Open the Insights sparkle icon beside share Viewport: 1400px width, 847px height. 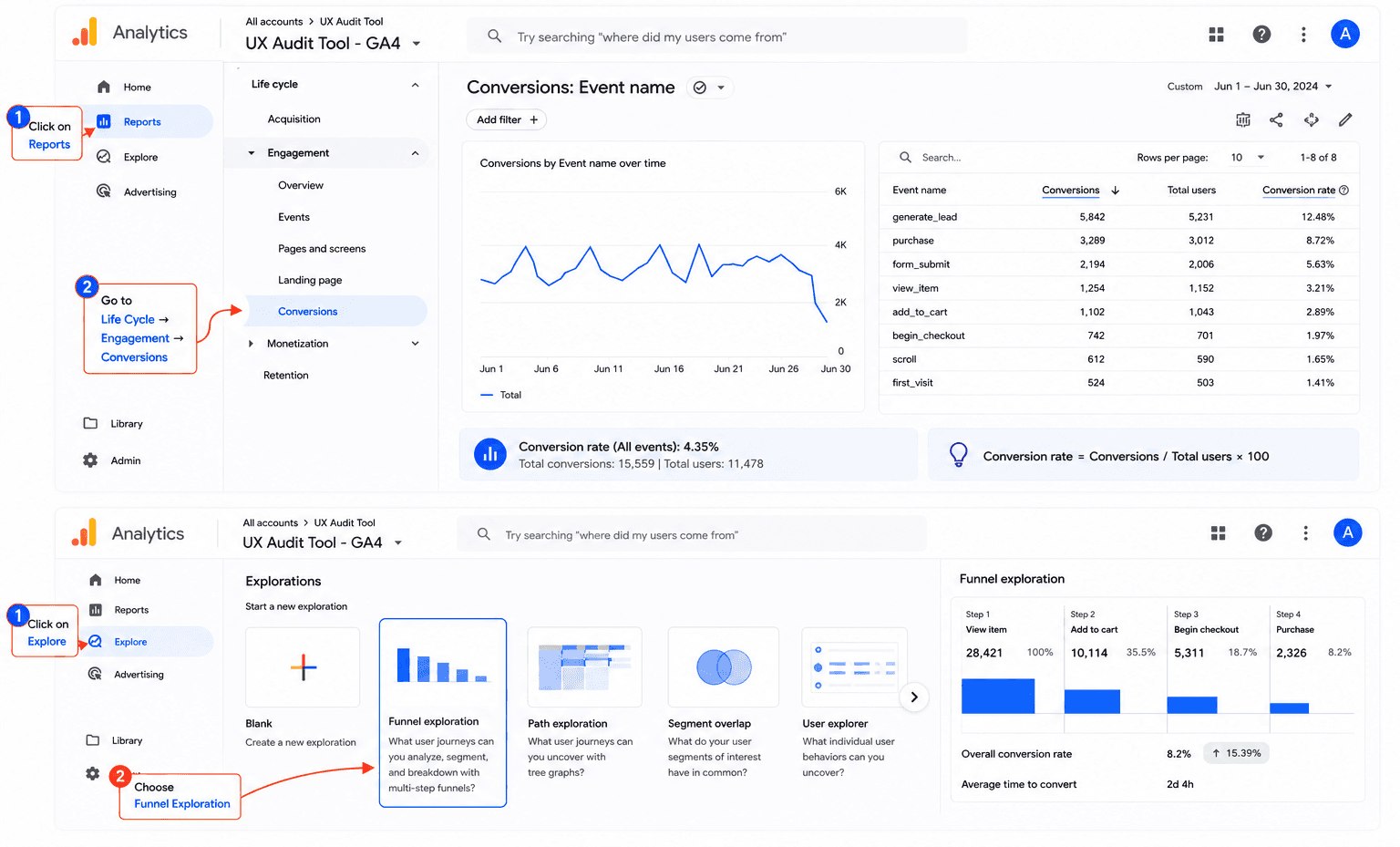click(x=1311, y=119)
